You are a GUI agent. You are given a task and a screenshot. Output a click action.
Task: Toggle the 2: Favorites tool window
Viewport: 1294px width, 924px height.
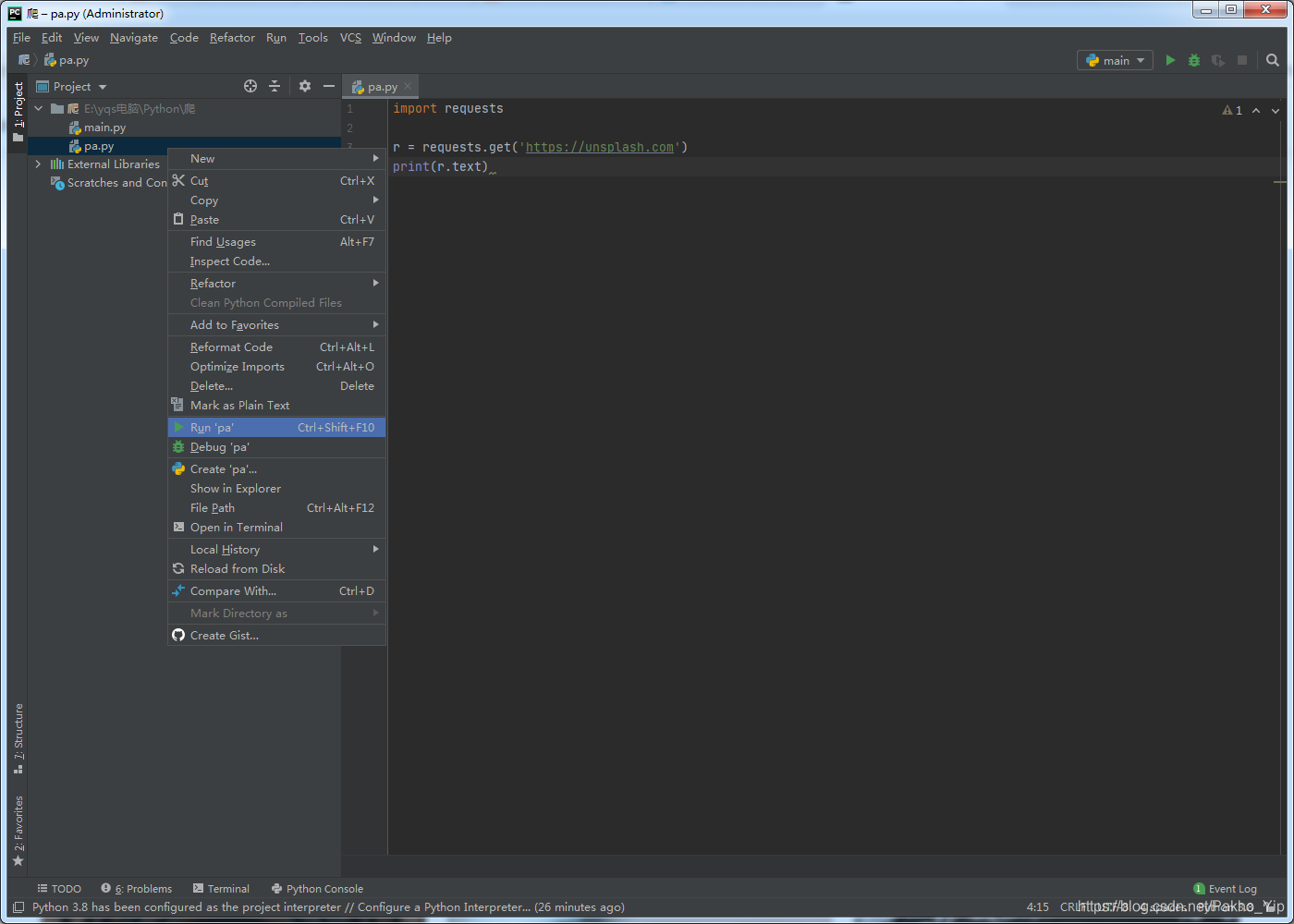[18, 832]
